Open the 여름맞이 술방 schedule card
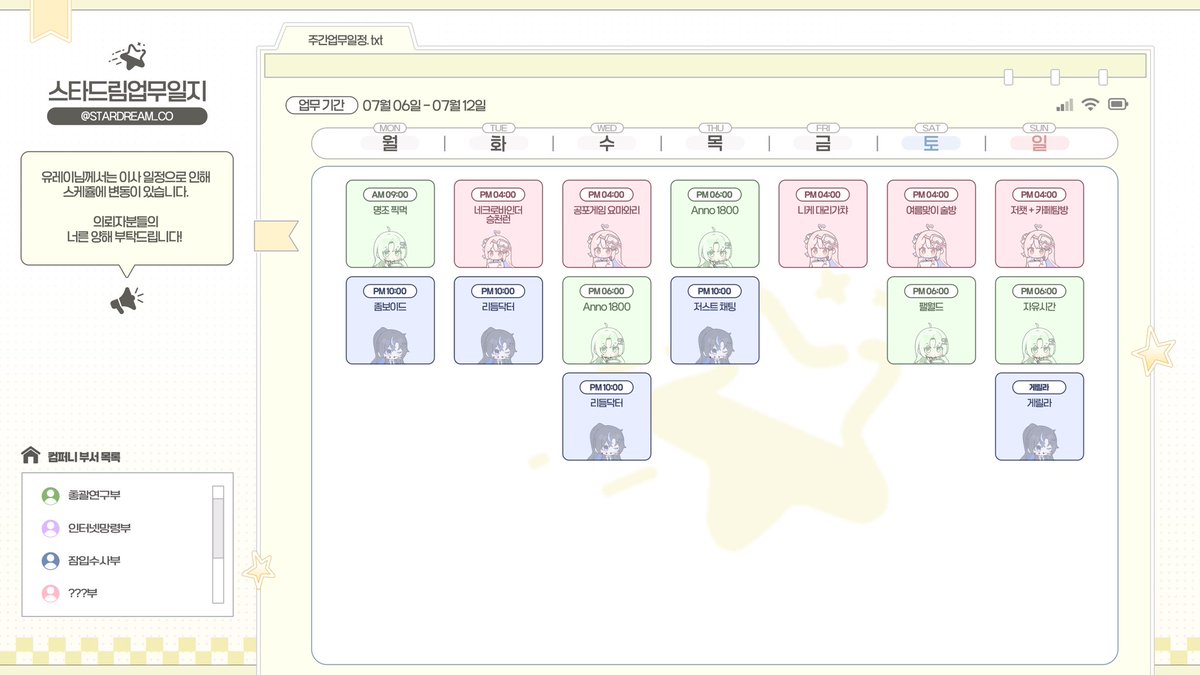This screenshot has width=1200, height=675. tap(931, 224)
